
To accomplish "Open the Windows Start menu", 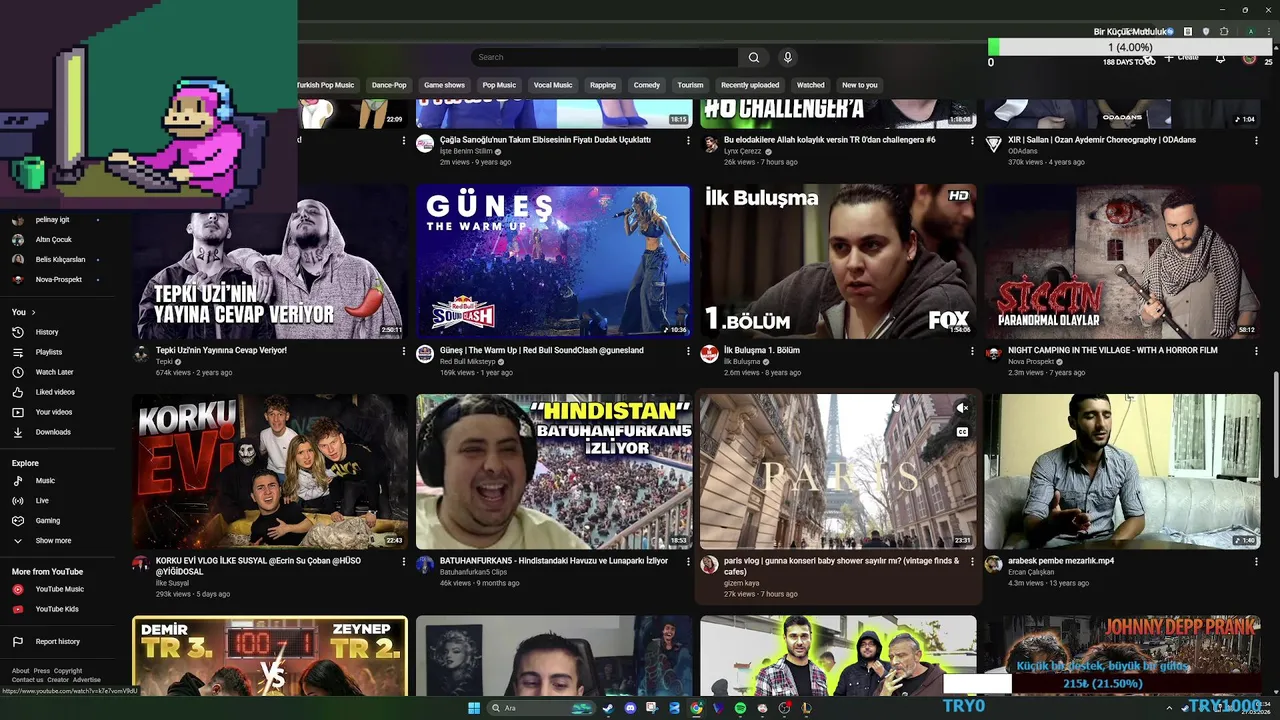I will tap(474, 708).
